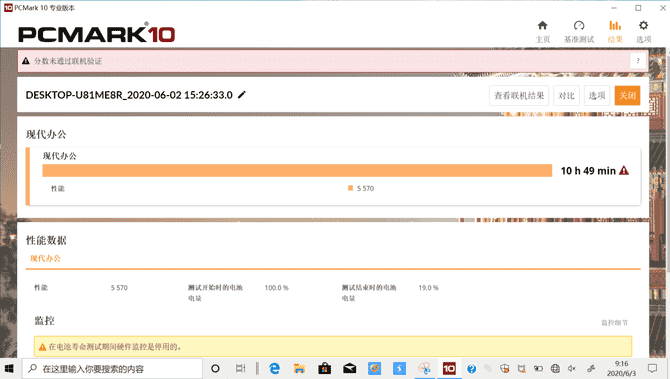Open the clock showing 9:16

coord(621,368)
